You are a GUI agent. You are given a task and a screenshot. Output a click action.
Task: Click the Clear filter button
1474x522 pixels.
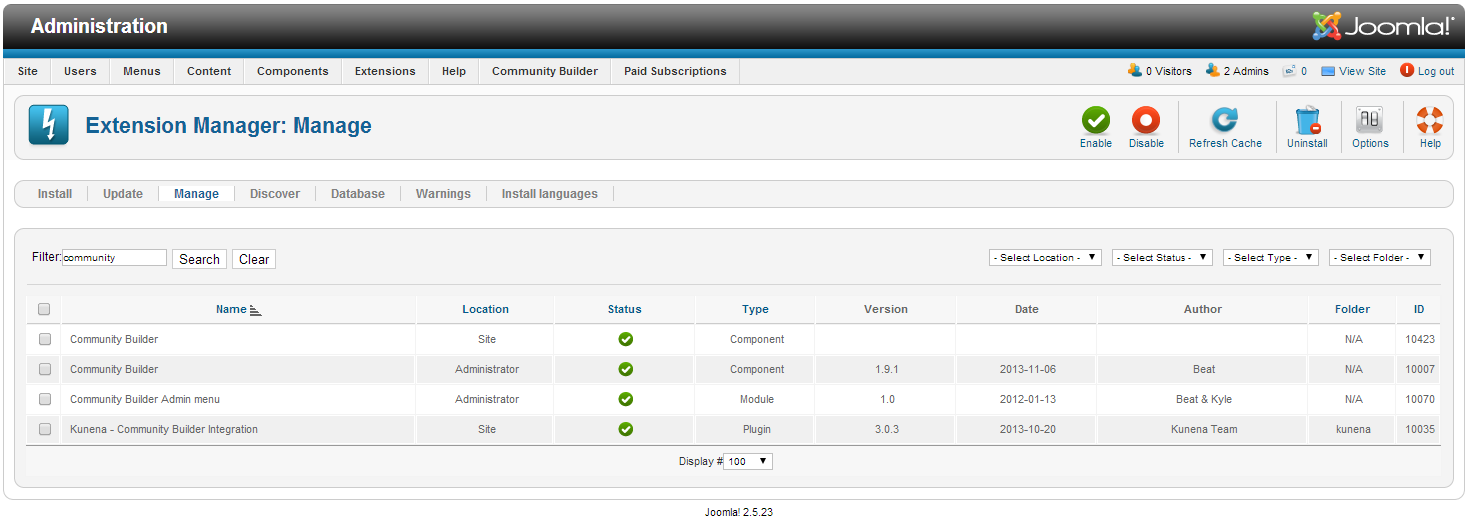click(x=254, y=259)
